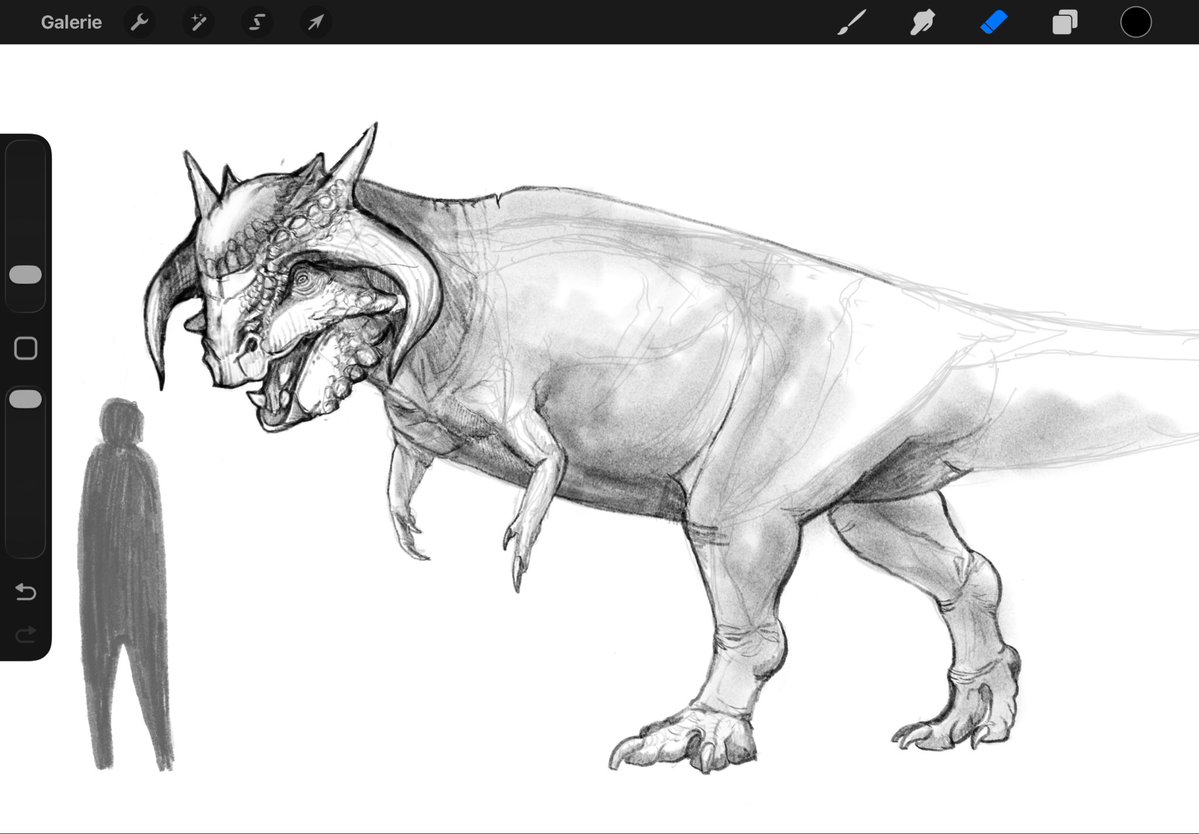Open Adjustments to toggle canvas filters
This screenshot has width=1199, height=834.
click(x=197, y=22)
